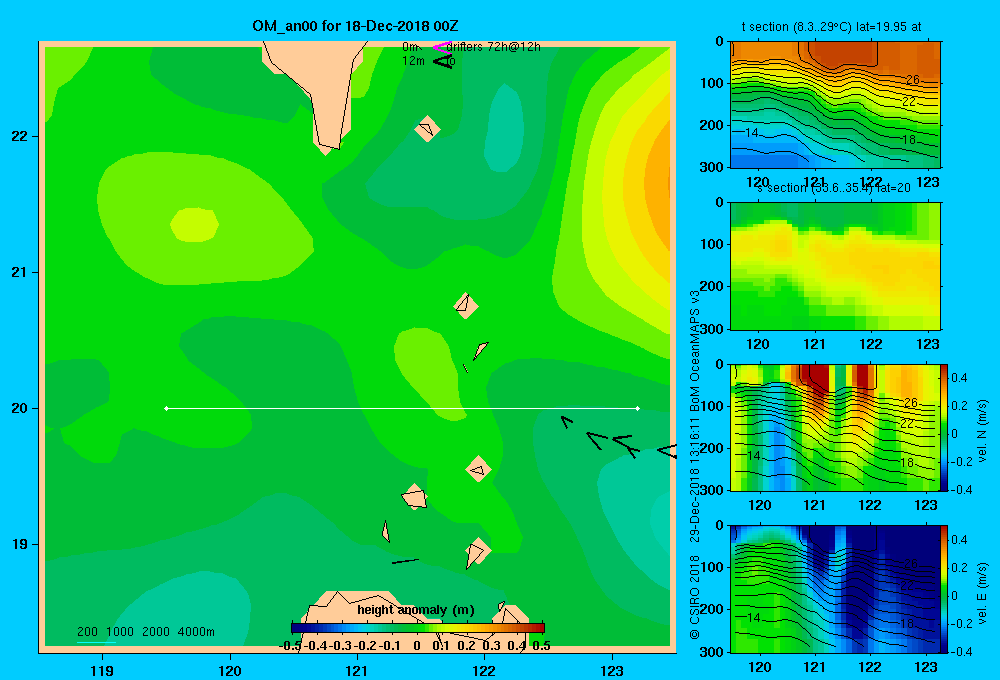Click contour label 14 in temperature section
The width and height of the screenshot is (1000, 680).
click(751, 133)
